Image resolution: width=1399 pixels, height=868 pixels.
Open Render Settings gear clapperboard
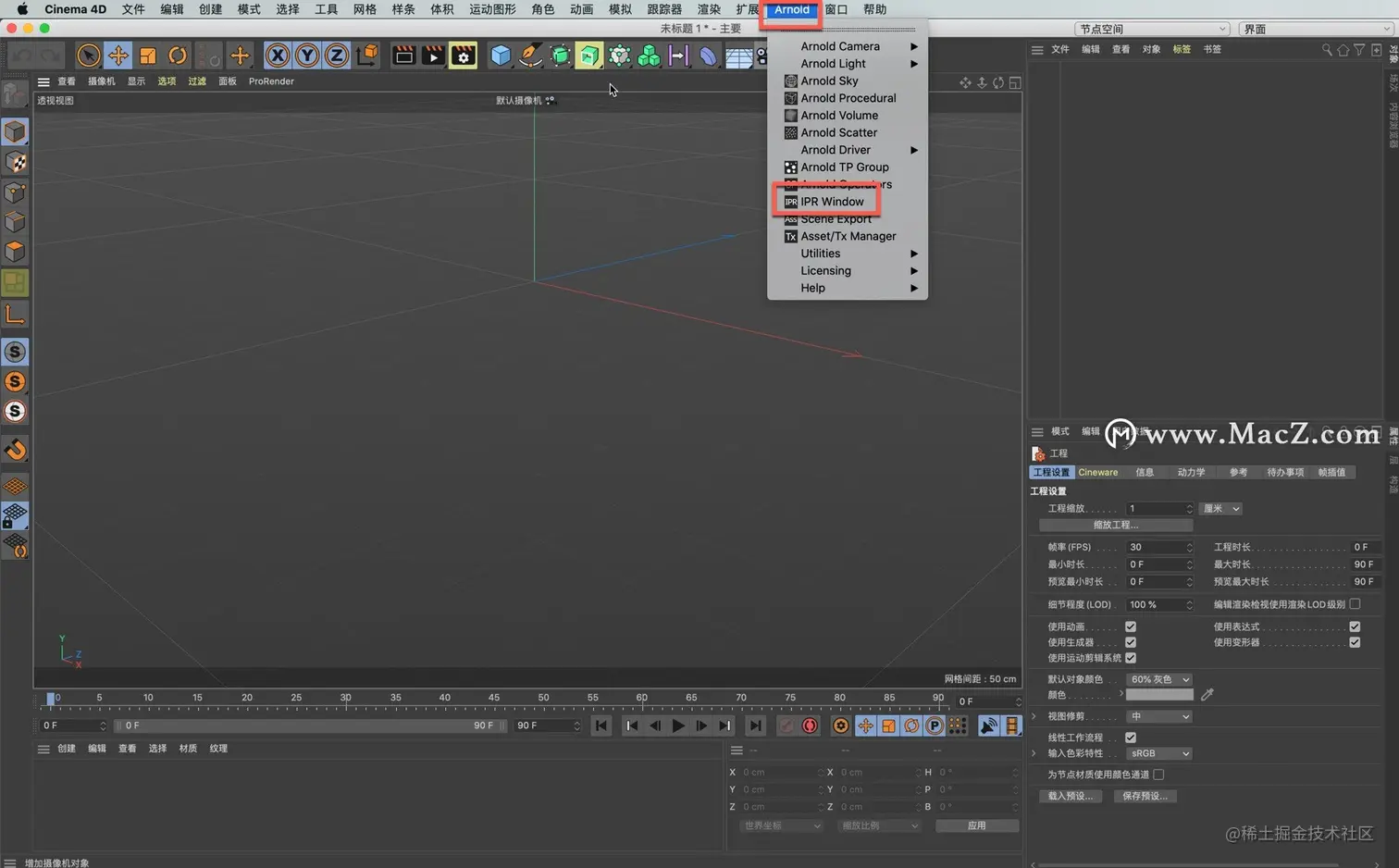pos(463,56)
